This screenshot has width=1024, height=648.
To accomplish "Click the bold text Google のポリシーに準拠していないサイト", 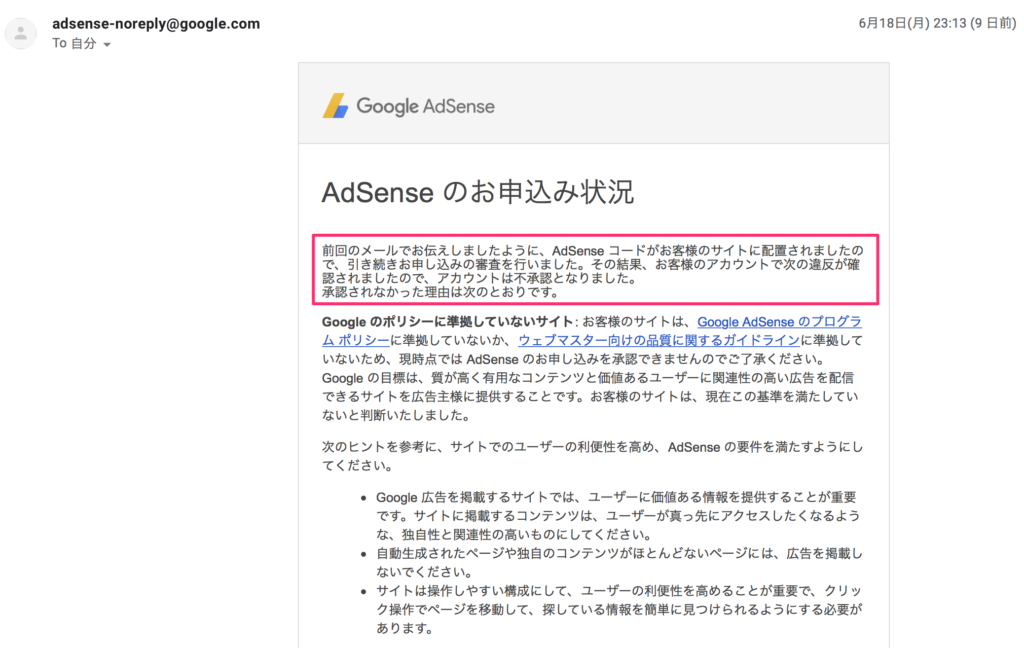I will 447,322.
